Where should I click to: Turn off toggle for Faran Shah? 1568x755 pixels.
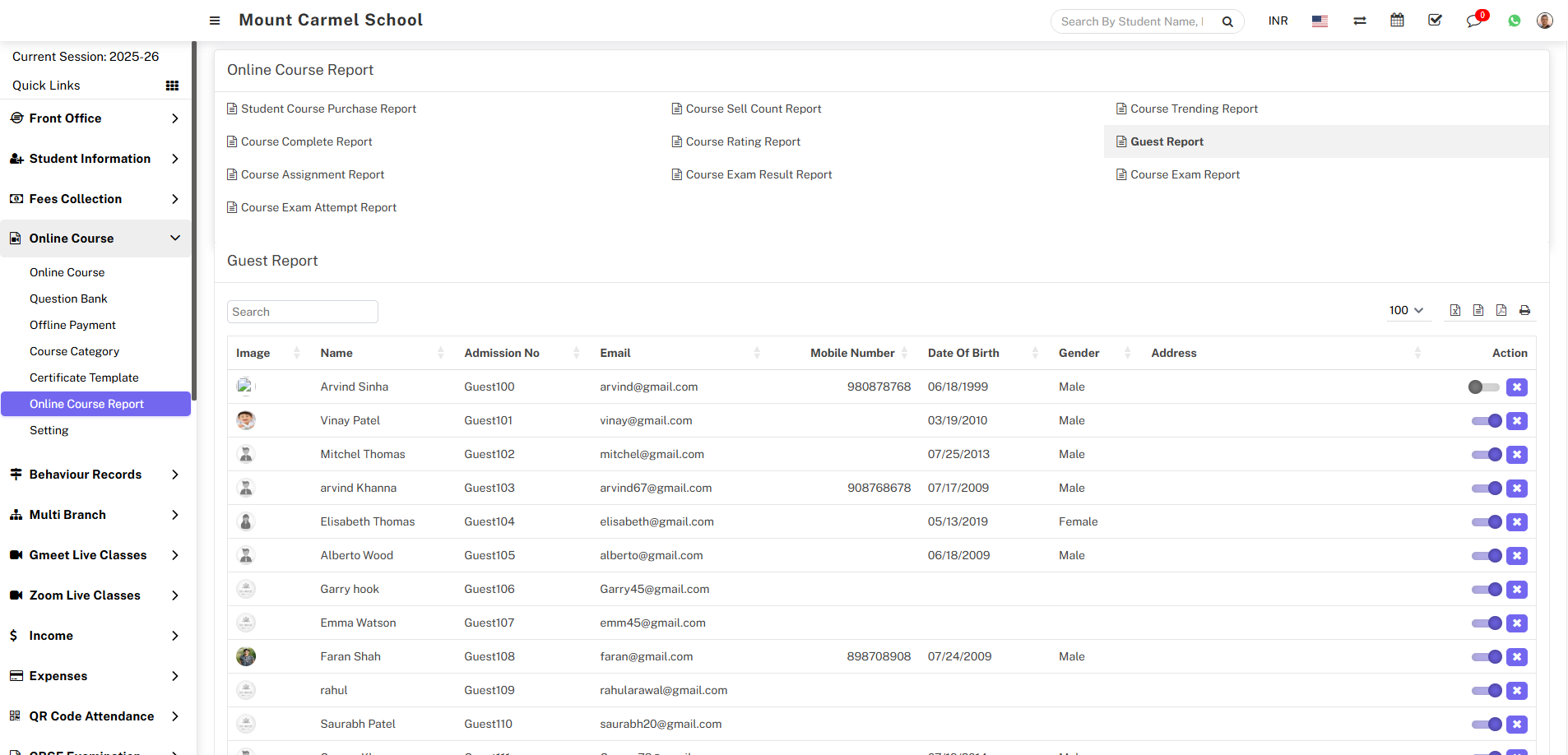(1486, 657)
